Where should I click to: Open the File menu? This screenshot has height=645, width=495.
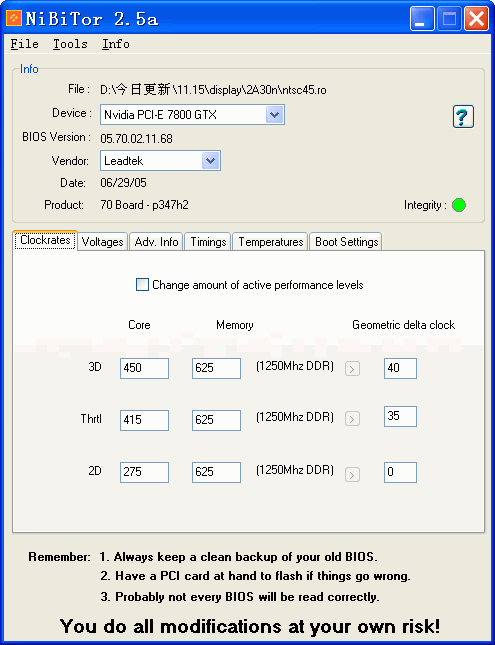click(25, 44)
